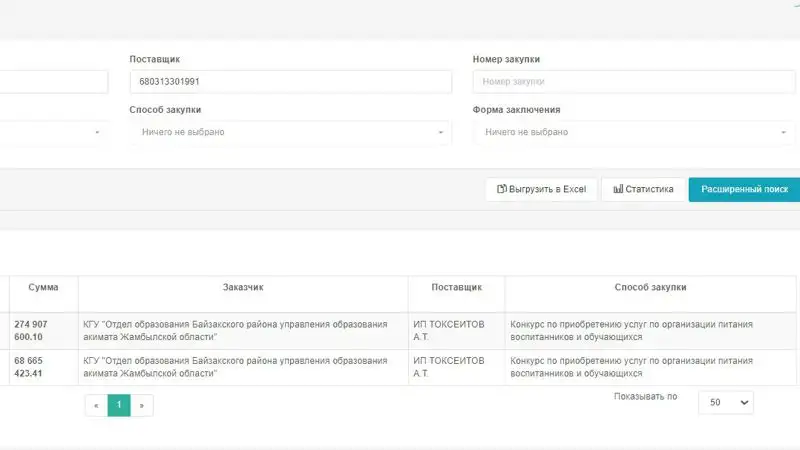Screen dimensions: 800x450
Task: Click second row's Конкурс procurement method cell
Action: (x=631, y=366)
